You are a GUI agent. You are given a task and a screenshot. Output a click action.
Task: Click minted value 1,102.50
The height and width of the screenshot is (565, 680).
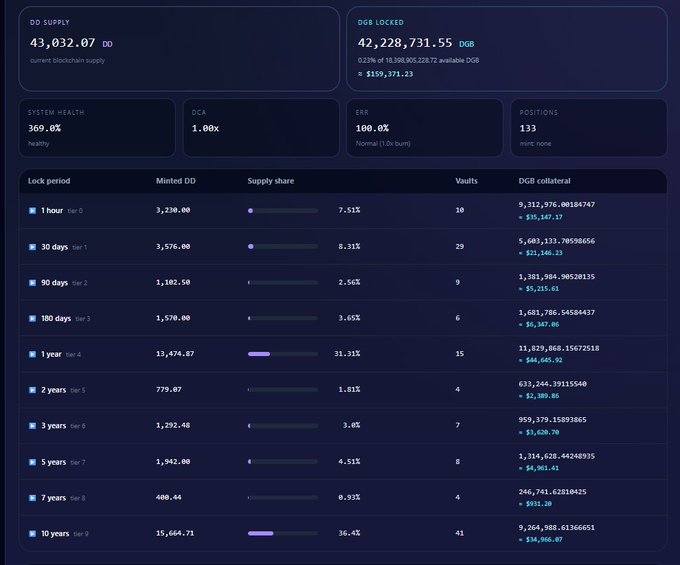pyautogui.click(x=173, y=282)
